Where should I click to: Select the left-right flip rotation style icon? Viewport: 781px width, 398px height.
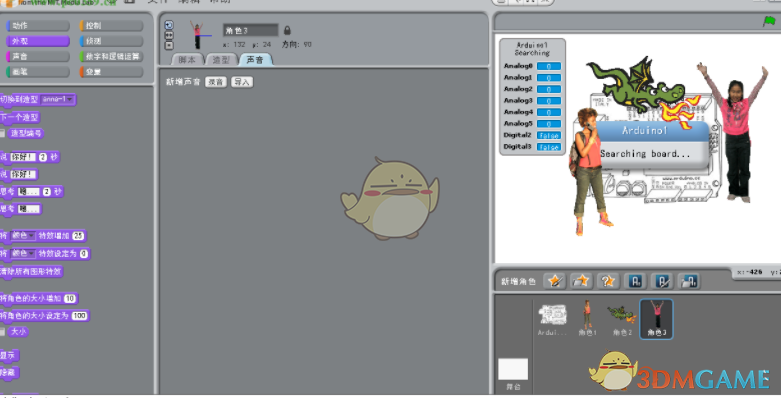tap(169, 35)
